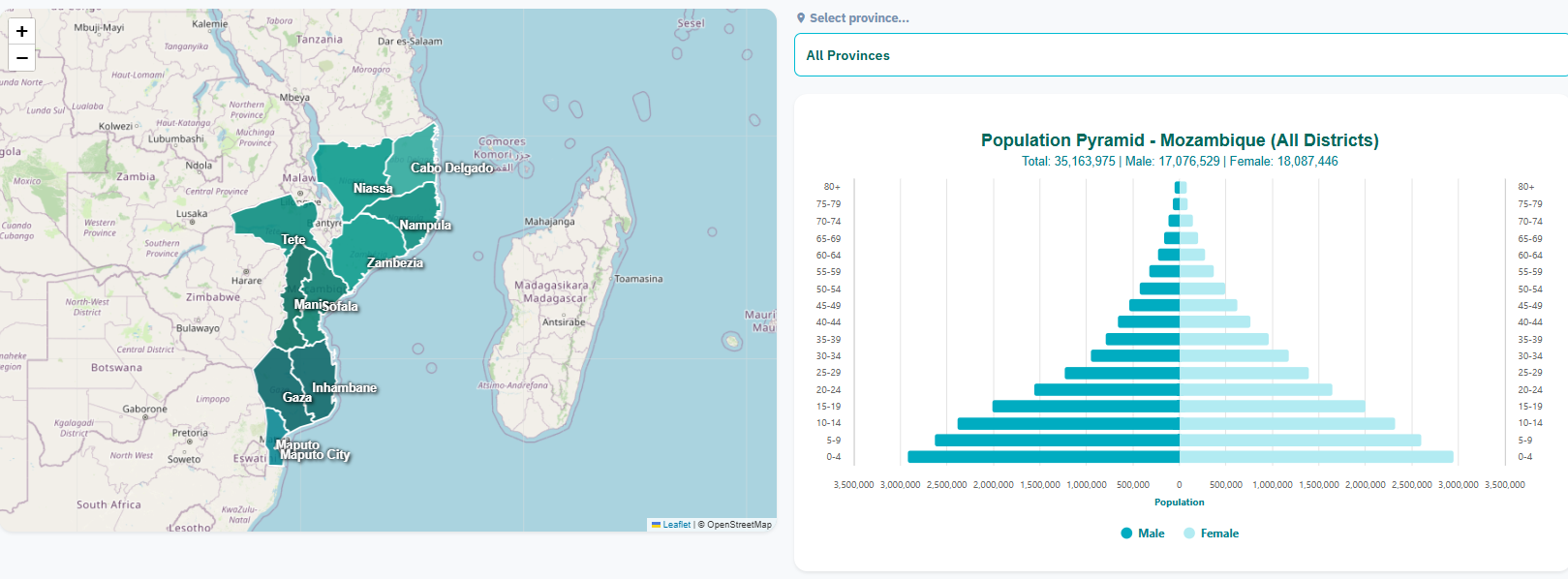Select Gaza province on the map
1568x579 pixels.
(296, 398)
